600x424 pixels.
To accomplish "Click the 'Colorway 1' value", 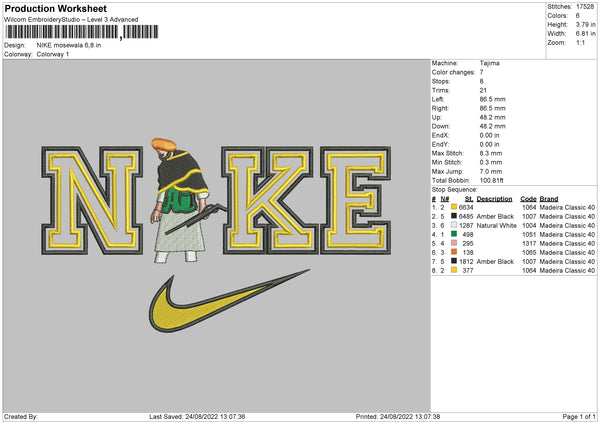I will tap(53, 54).
